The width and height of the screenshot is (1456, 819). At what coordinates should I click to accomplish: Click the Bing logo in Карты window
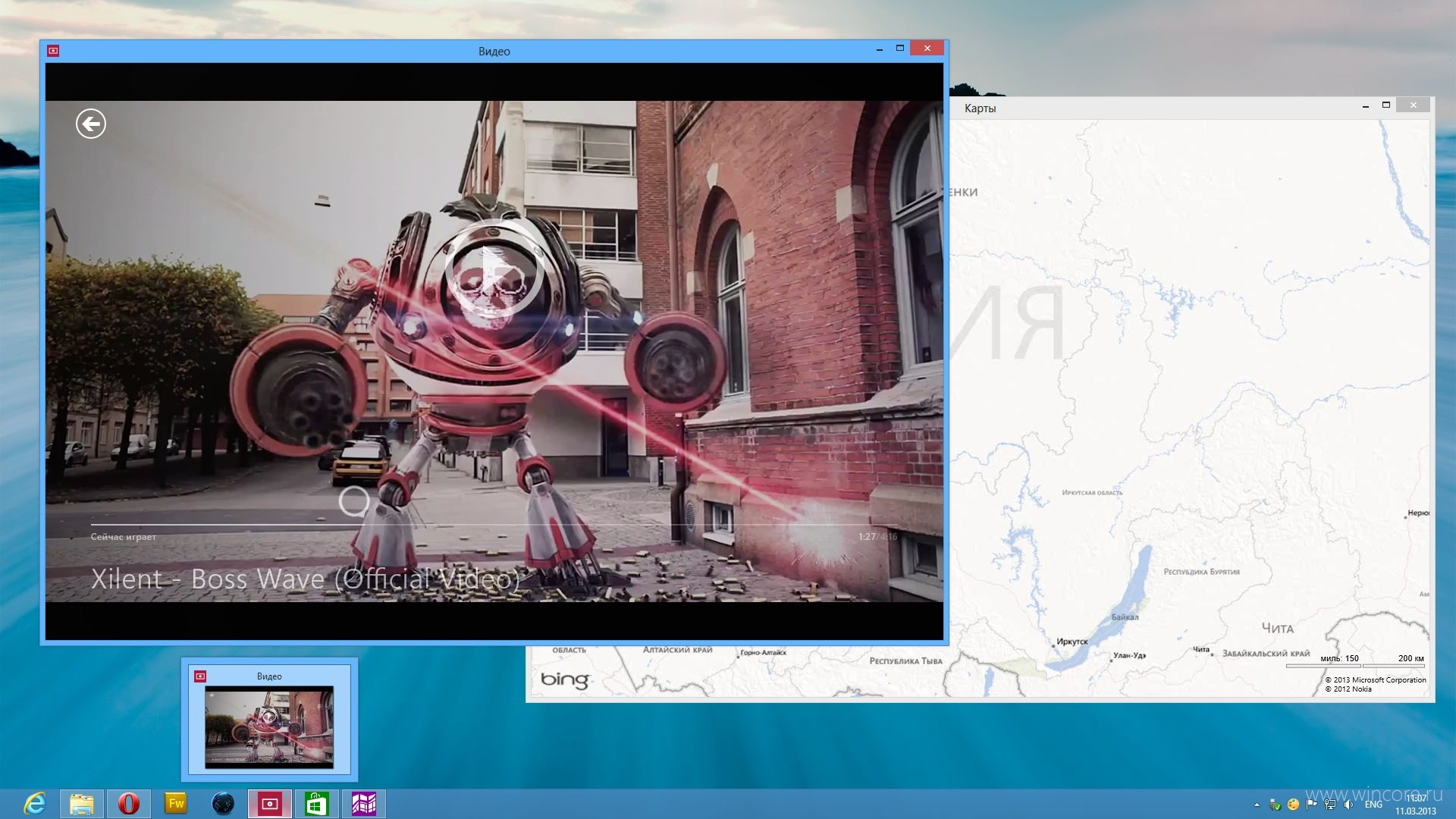point(565,679)
